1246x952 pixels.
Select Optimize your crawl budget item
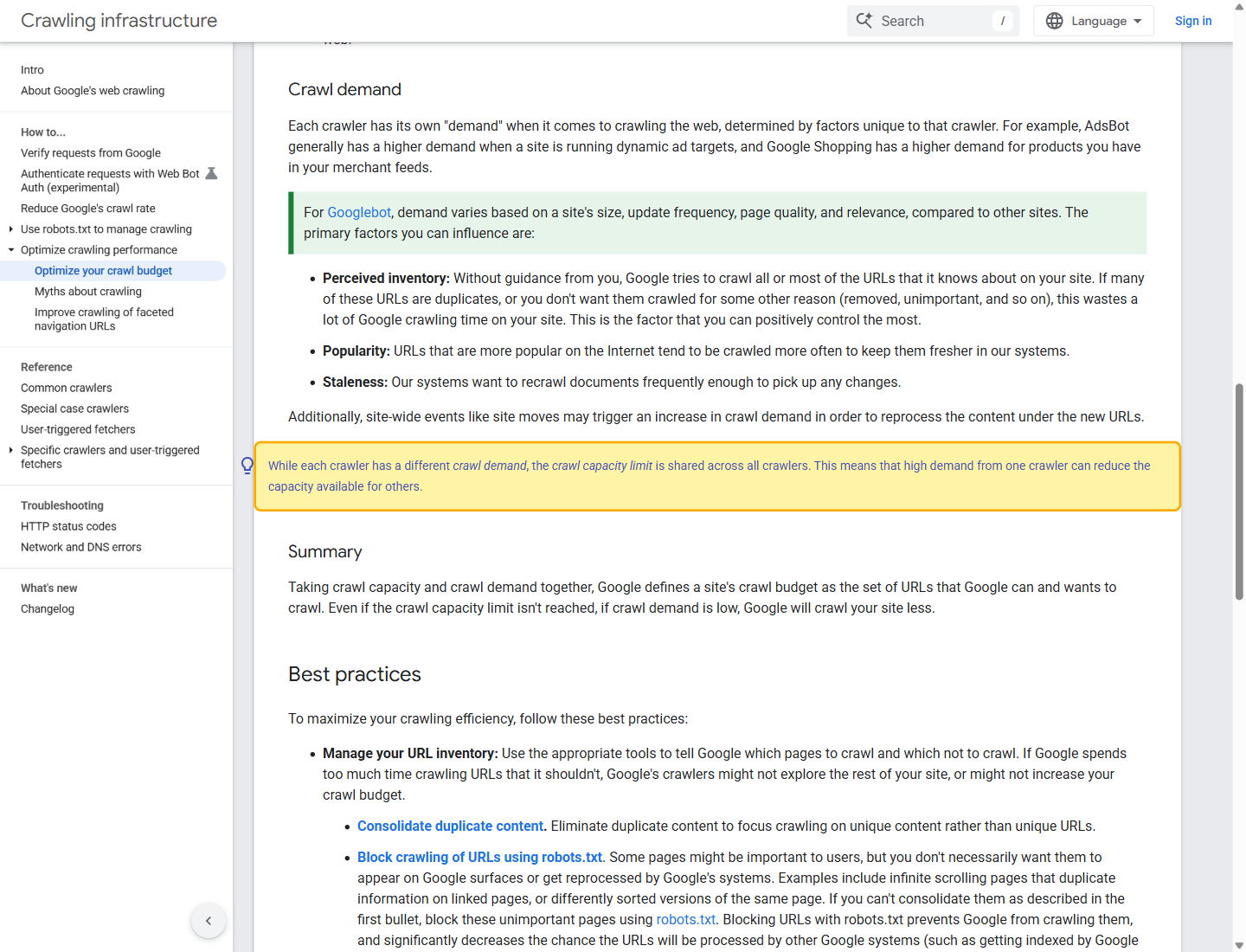click(103, 271)
